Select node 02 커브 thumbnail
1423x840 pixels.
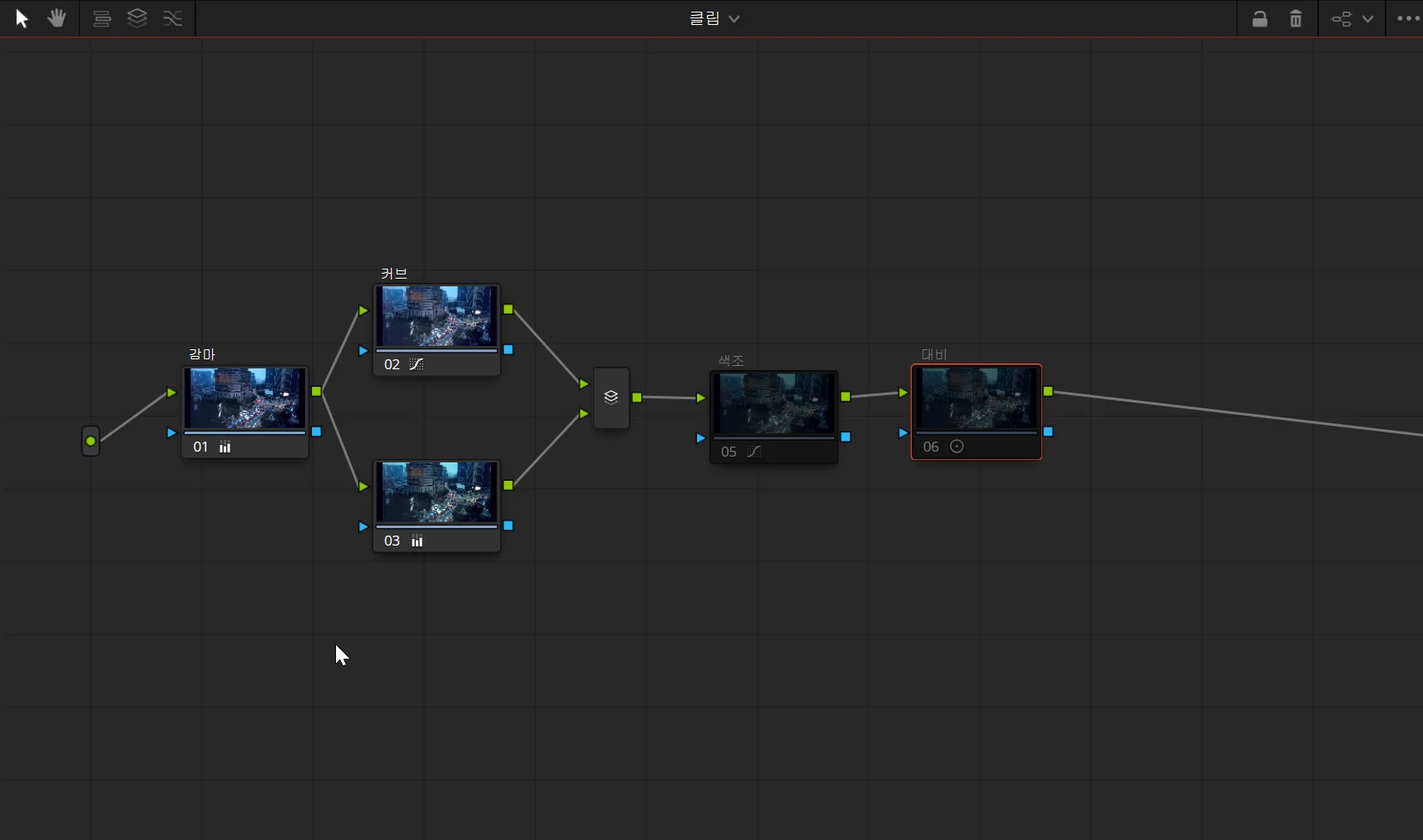point(437,316)
